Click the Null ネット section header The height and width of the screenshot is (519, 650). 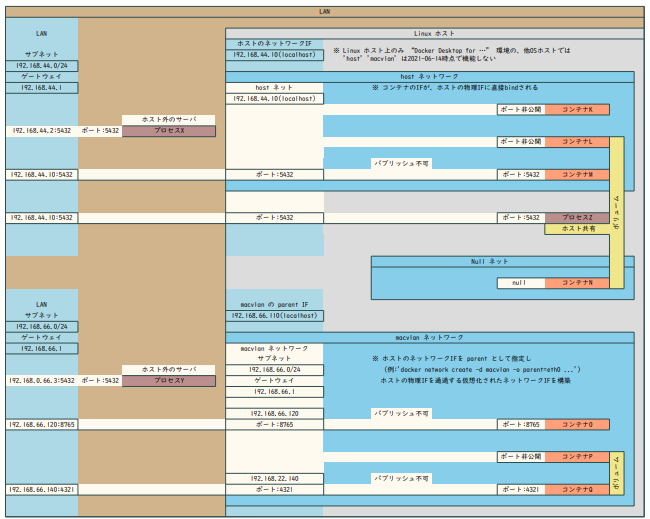pyautogui.click(x=490, y=261)
